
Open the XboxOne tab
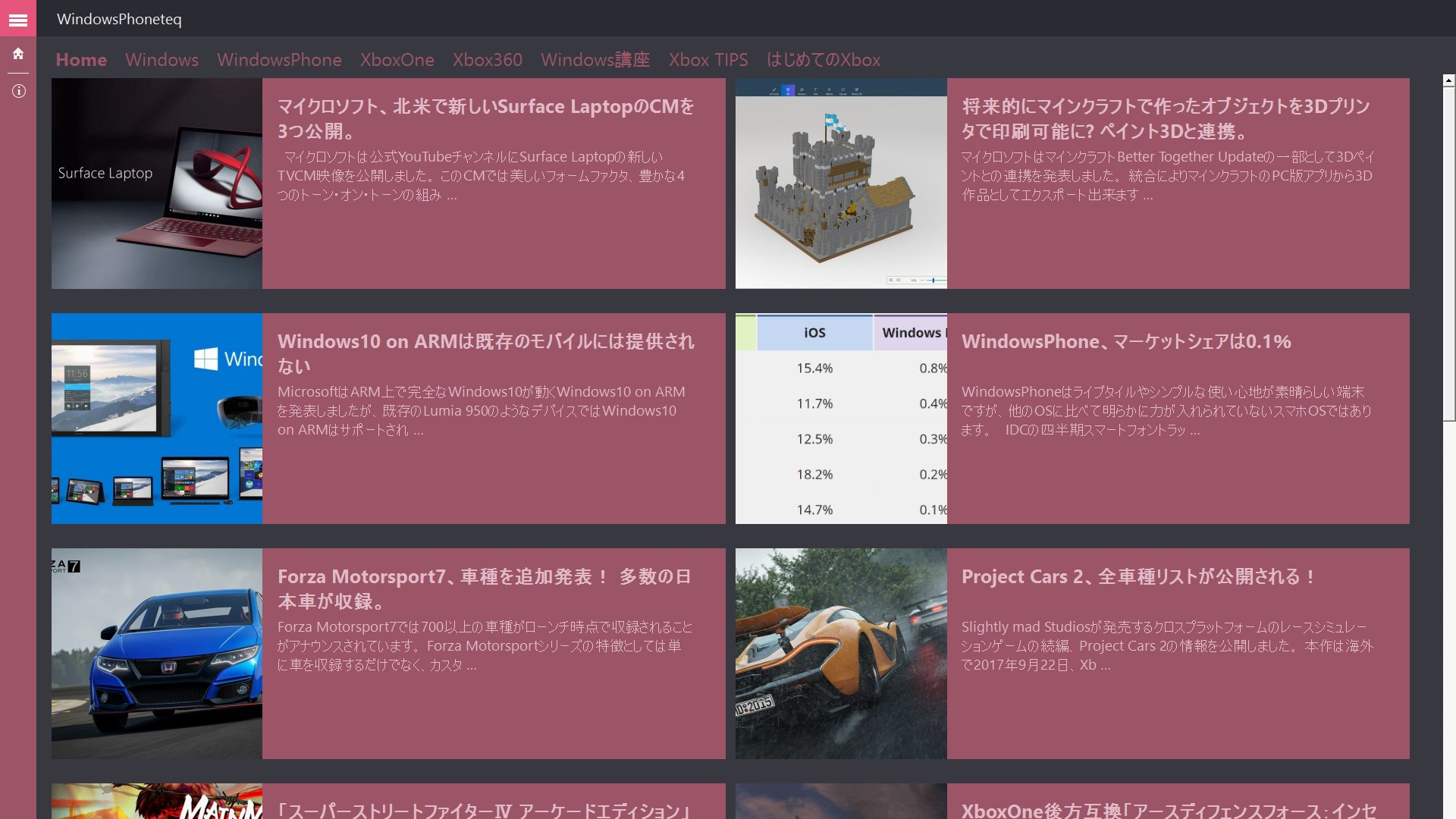(x=397, y=60)
